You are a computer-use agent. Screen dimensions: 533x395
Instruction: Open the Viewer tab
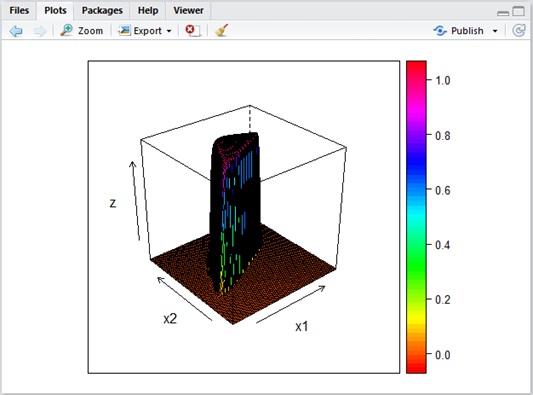[x=188, y=11]
